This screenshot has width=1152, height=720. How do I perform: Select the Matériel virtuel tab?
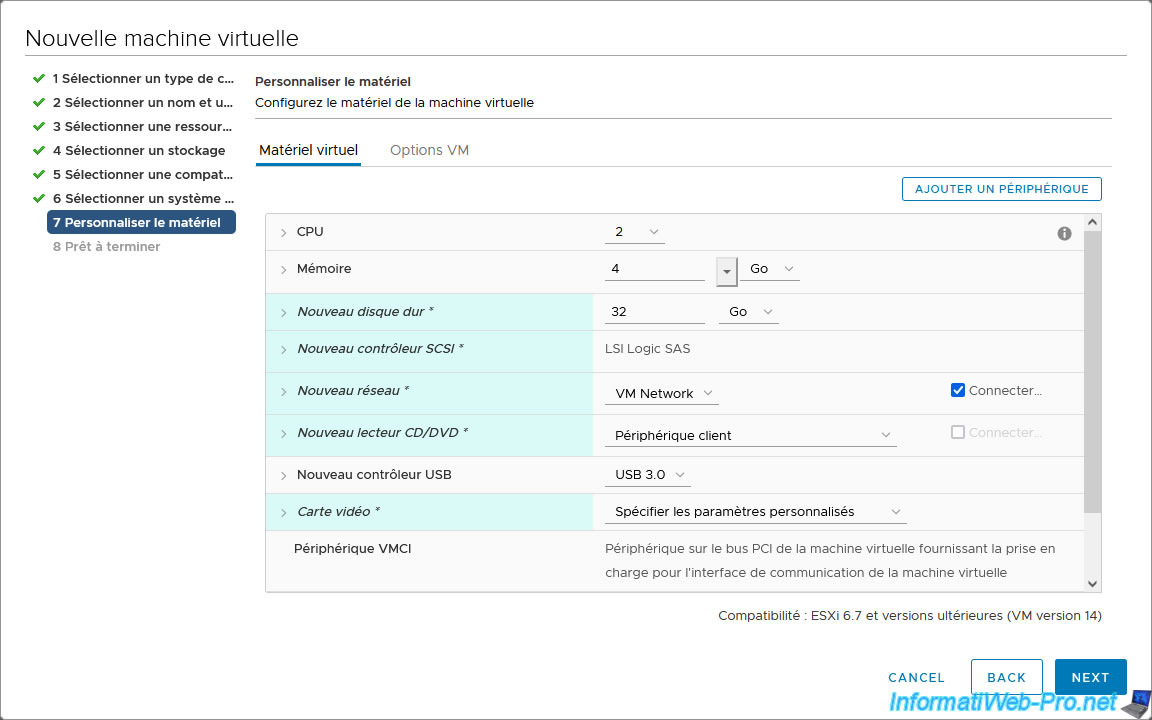point(308,150)
